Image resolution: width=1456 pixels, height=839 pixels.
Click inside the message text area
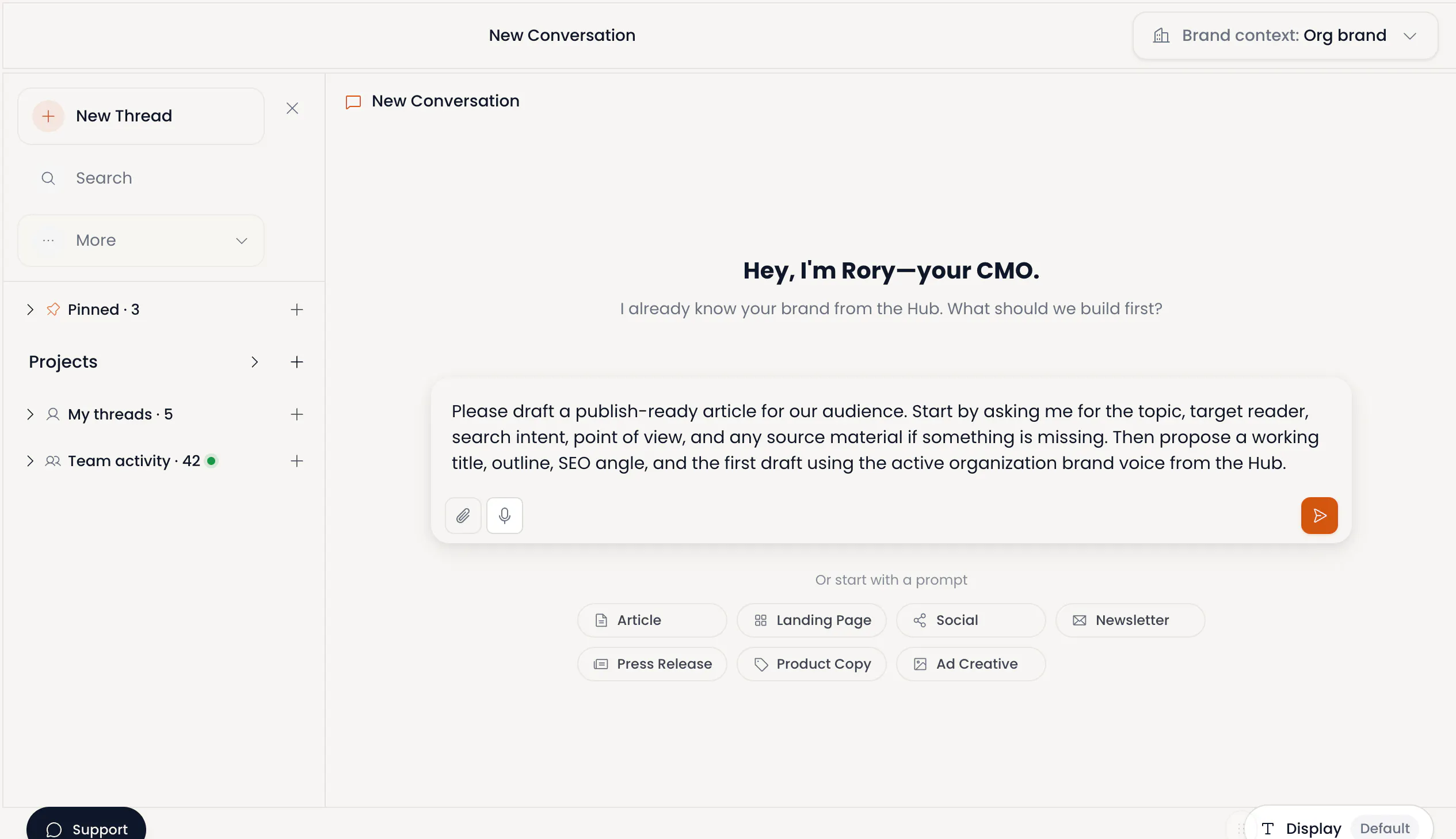click(x=890, y=437)
